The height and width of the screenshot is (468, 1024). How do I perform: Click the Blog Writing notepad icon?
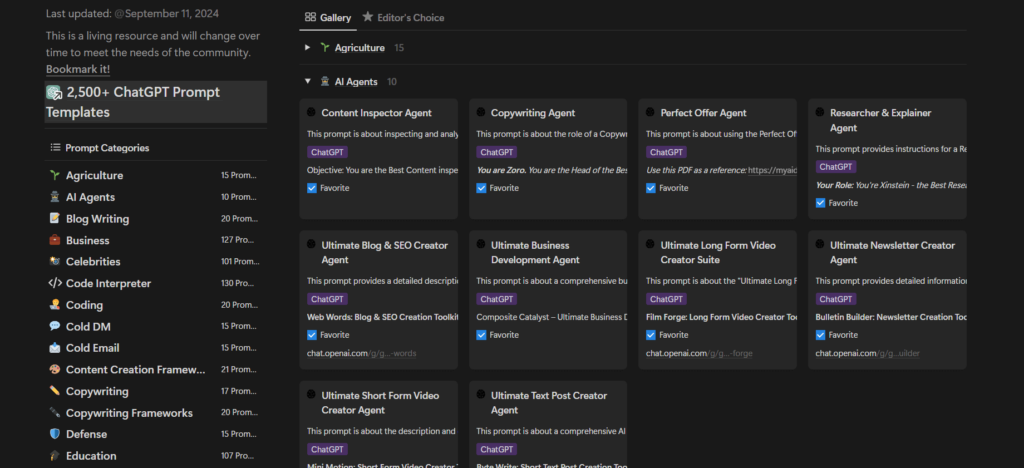tap(55, 219)
